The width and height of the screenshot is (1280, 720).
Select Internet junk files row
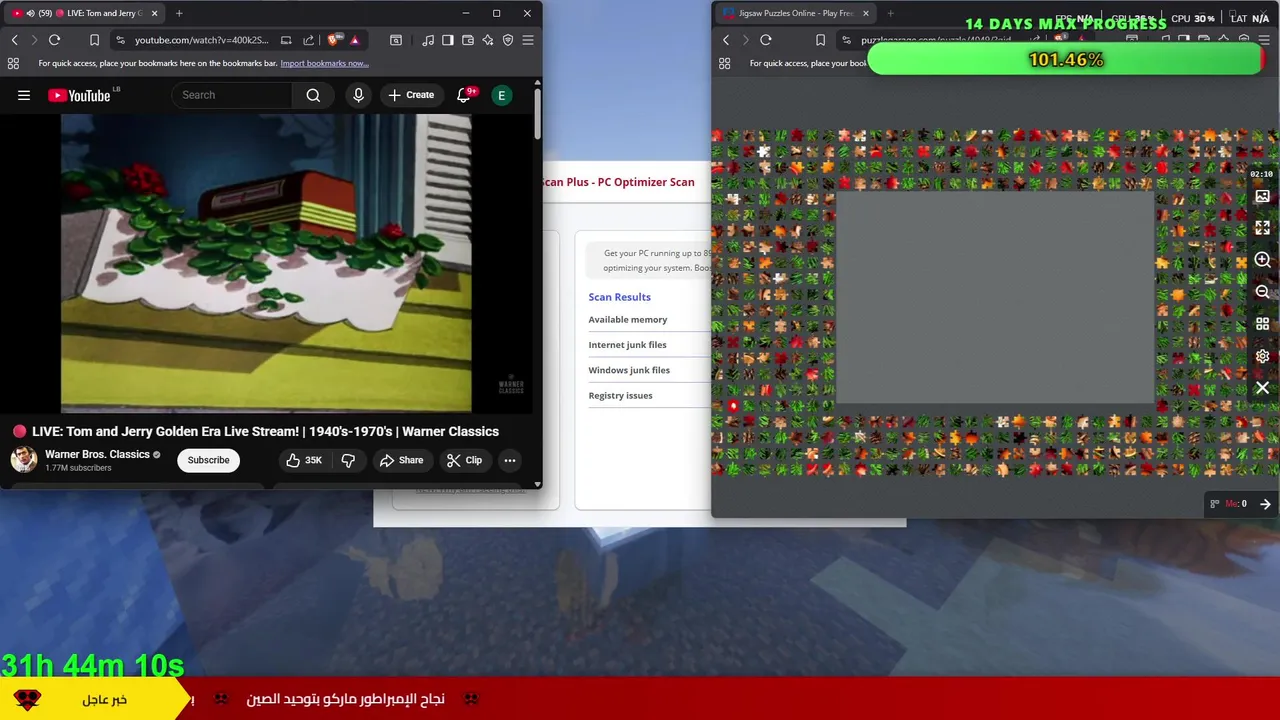[627, 345]
